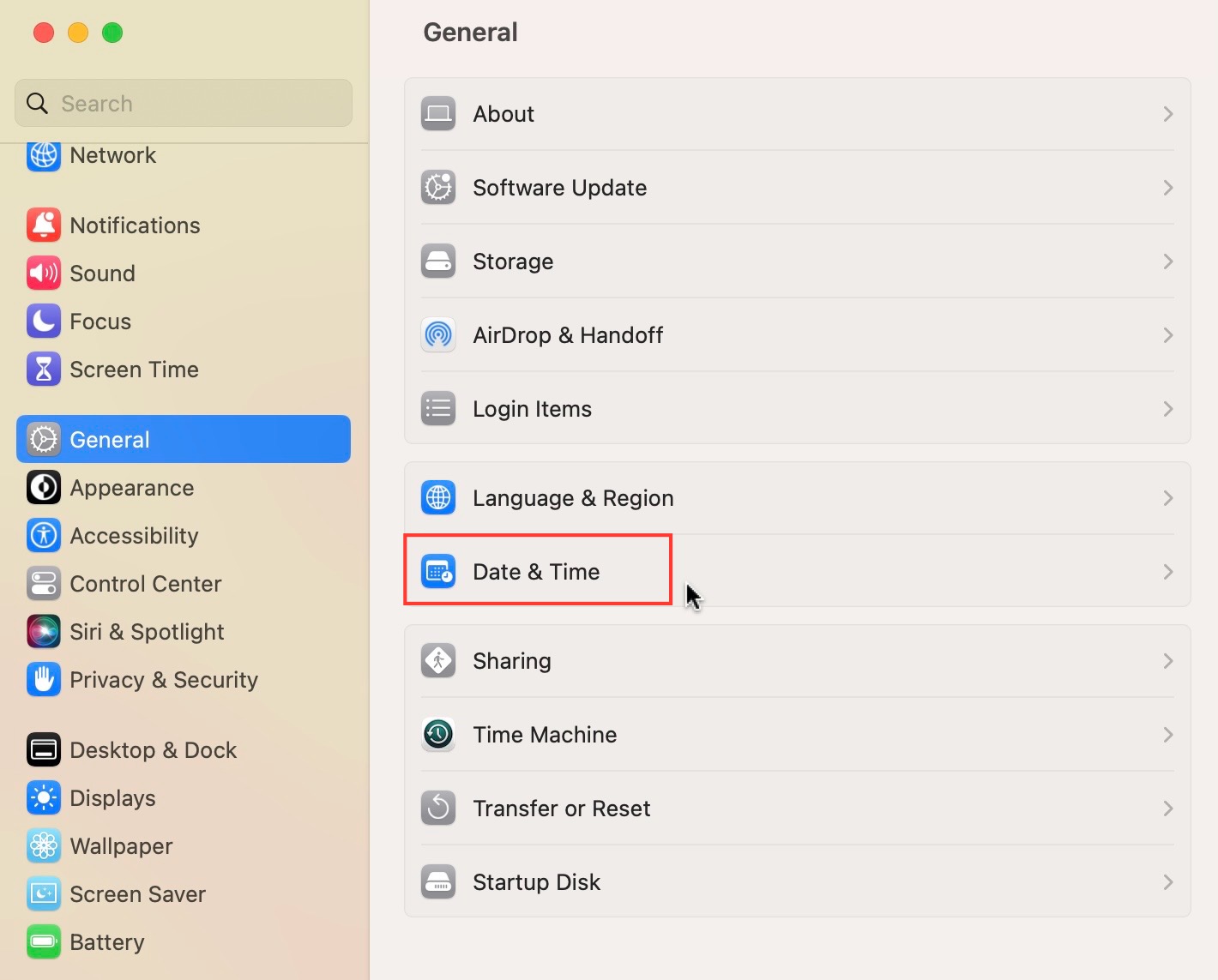Select the Notifications label in sidebar
1218x980 pixels.
(x=135, y=225)
